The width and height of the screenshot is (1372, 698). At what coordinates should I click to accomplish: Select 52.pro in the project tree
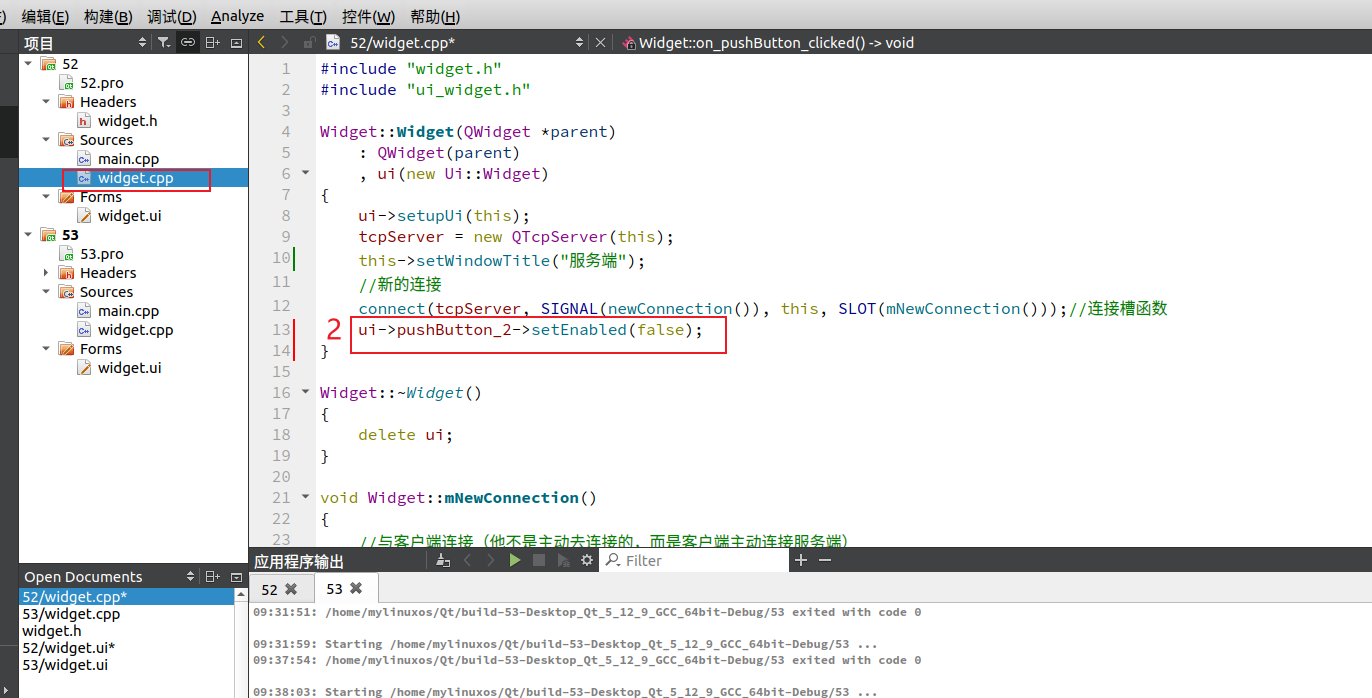pos(101,83)
